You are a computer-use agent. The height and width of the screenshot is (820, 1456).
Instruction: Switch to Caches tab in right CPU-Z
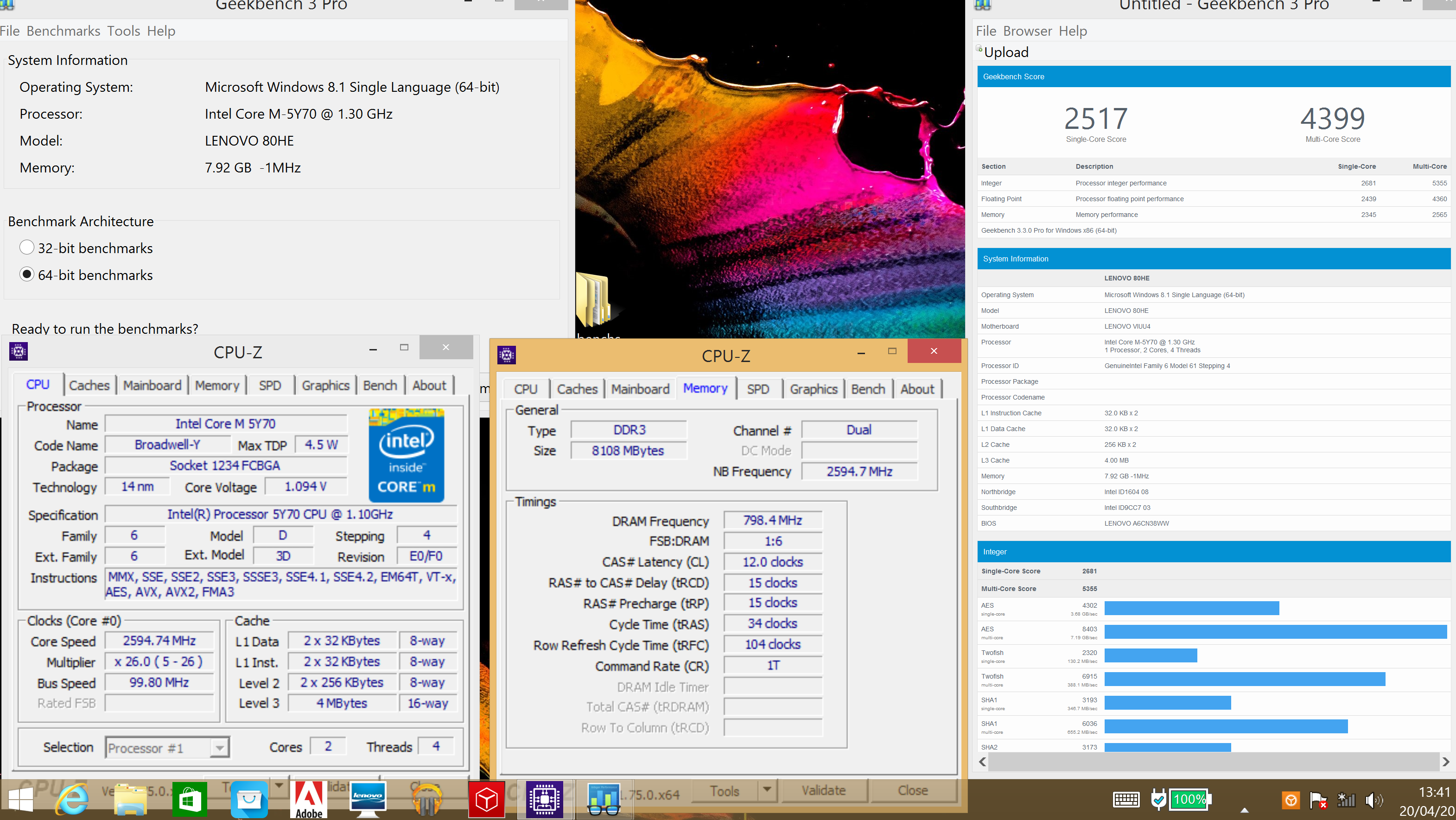577,389
